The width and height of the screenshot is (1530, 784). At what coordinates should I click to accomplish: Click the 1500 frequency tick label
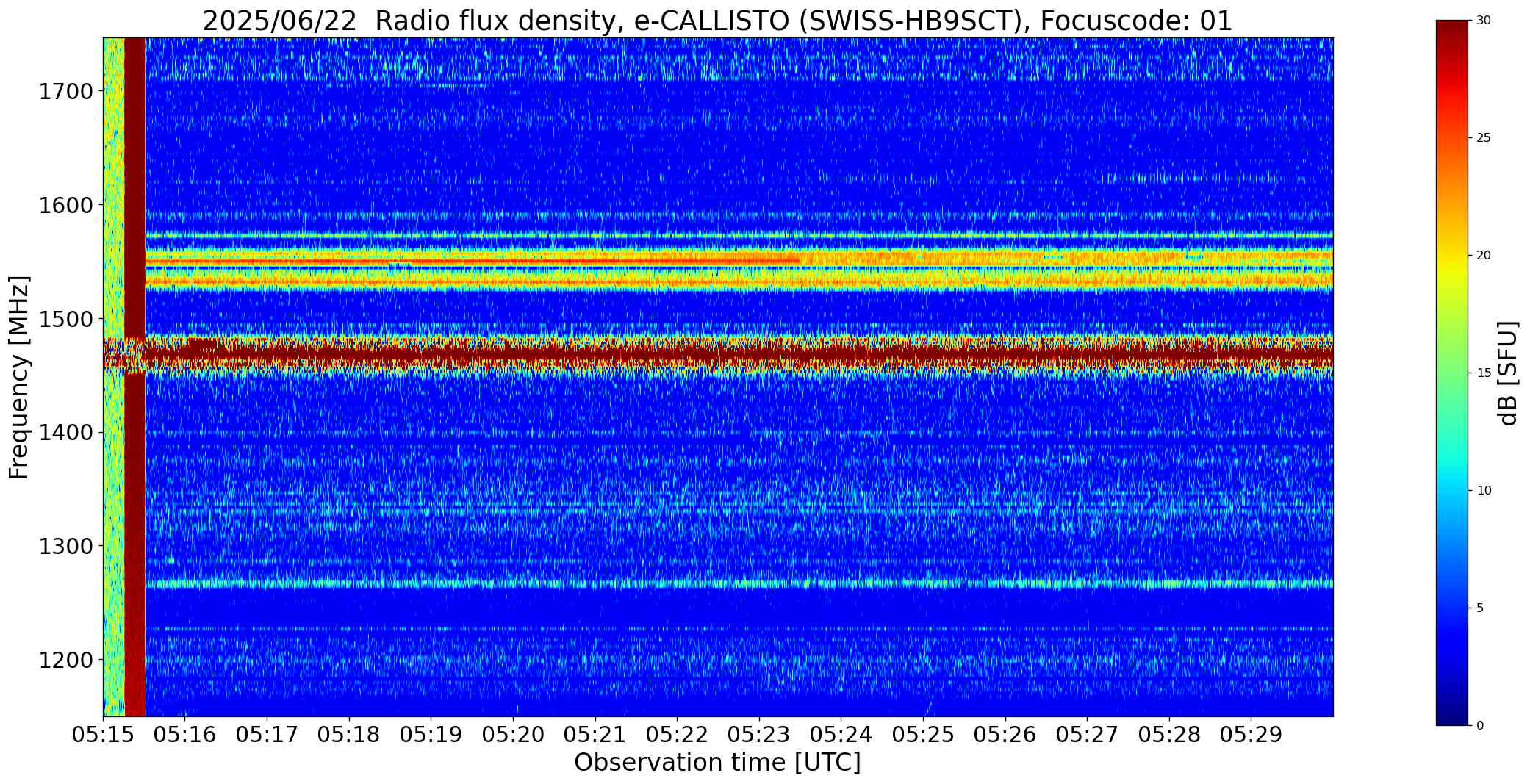[x=65, y=319]
